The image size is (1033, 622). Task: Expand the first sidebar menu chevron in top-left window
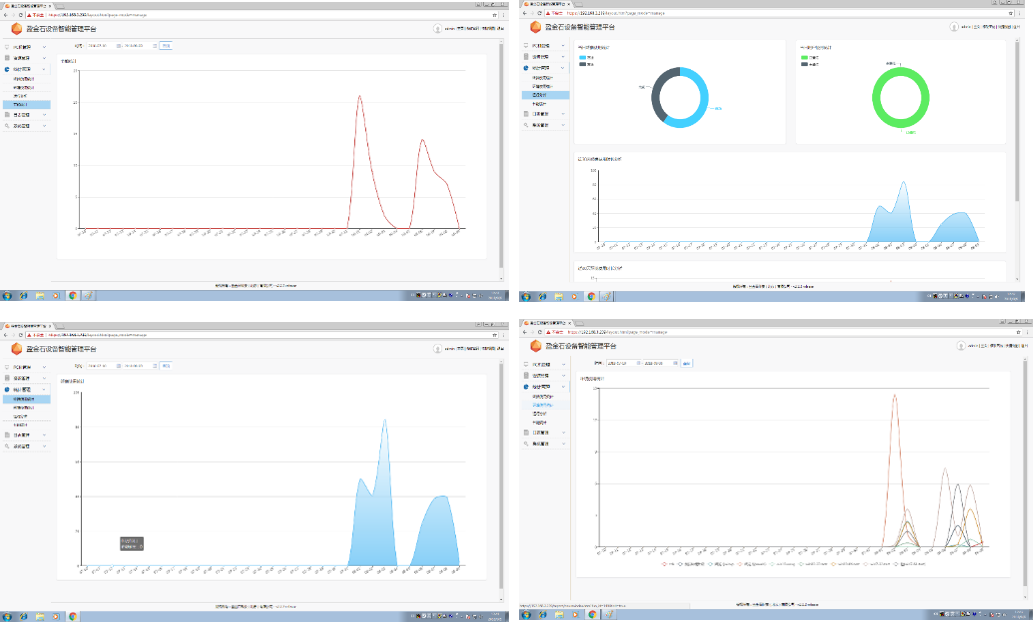tap(44, 47)
